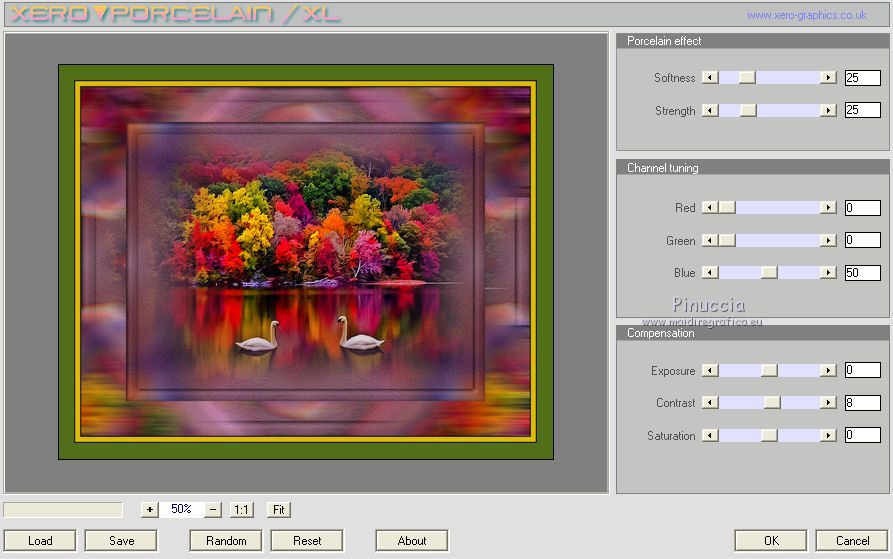The image size is (893, 559).
Task: Click the zoom in plus button
Action: point(149,509)
